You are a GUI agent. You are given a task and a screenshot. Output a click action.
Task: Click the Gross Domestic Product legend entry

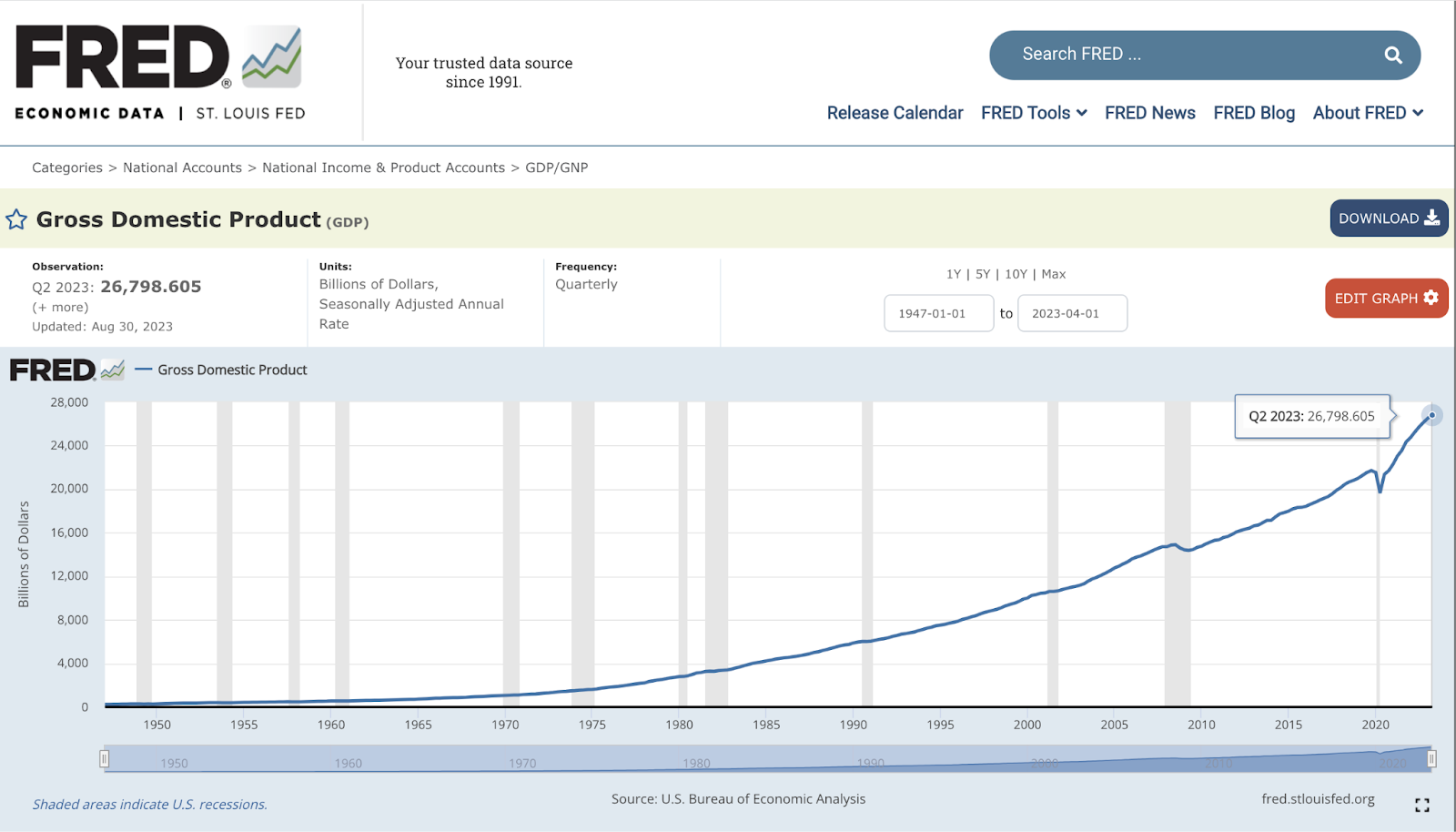coord(221,370)
